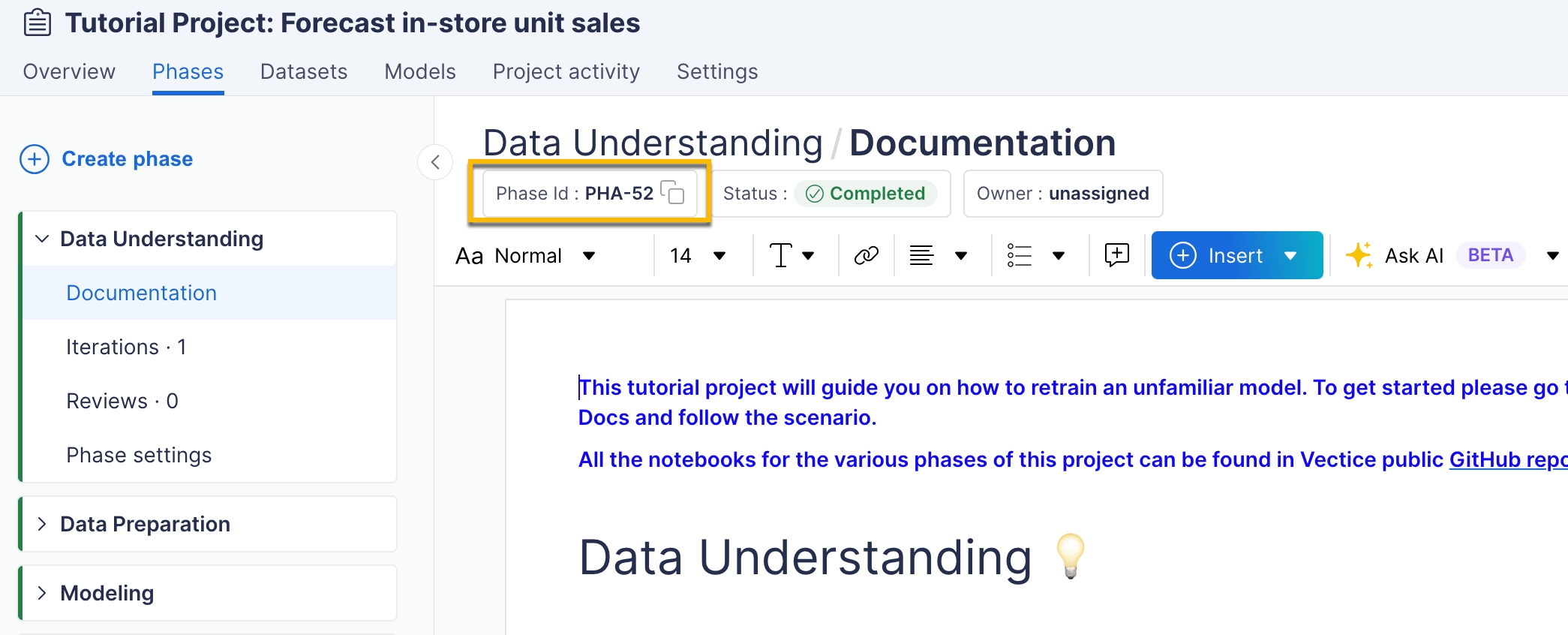
Task: Click the bulleted list icon
Action: [1019, 256]
